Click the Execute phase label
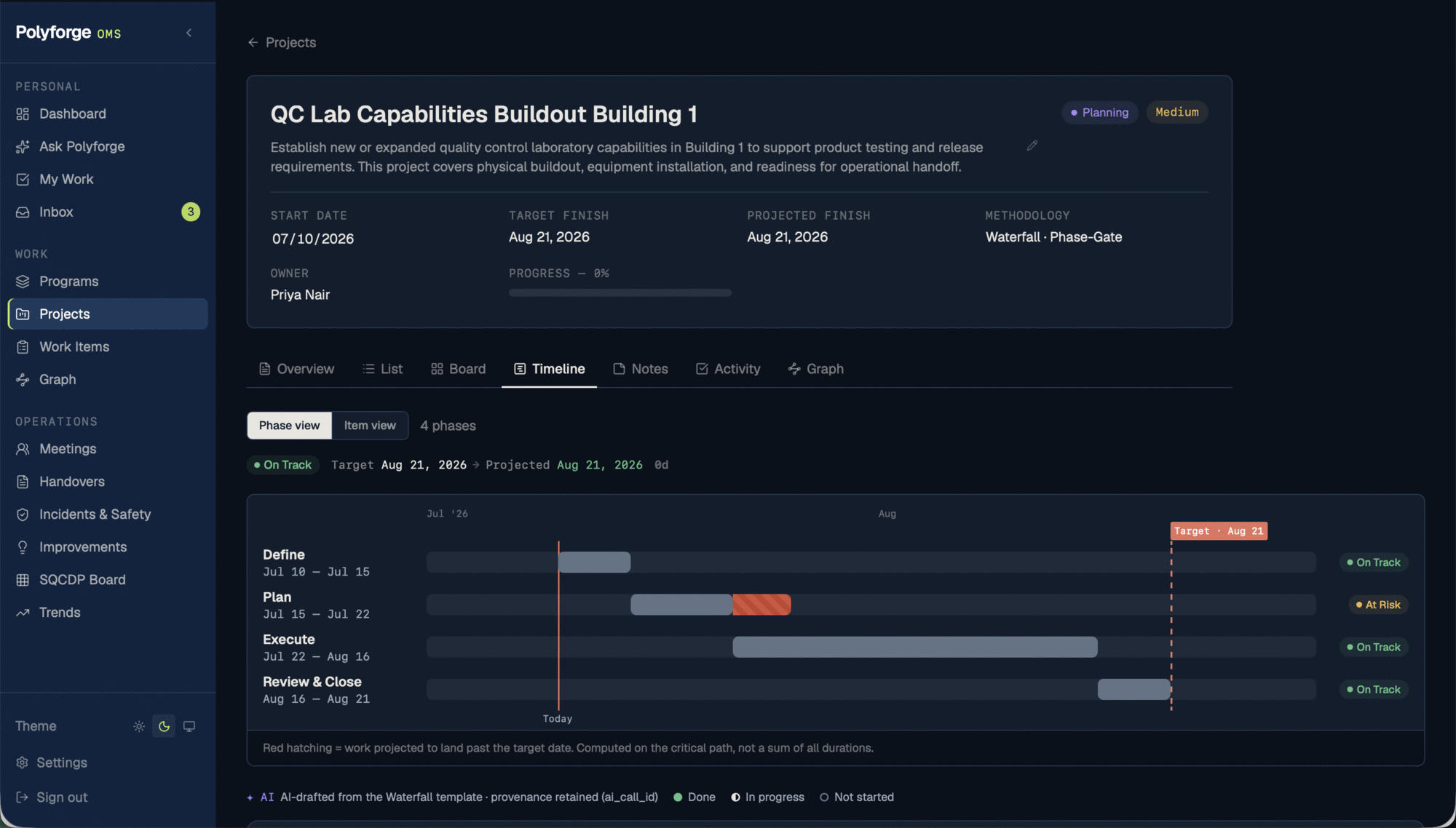This screenshot has width=1456, height=828. coord(289,639)
